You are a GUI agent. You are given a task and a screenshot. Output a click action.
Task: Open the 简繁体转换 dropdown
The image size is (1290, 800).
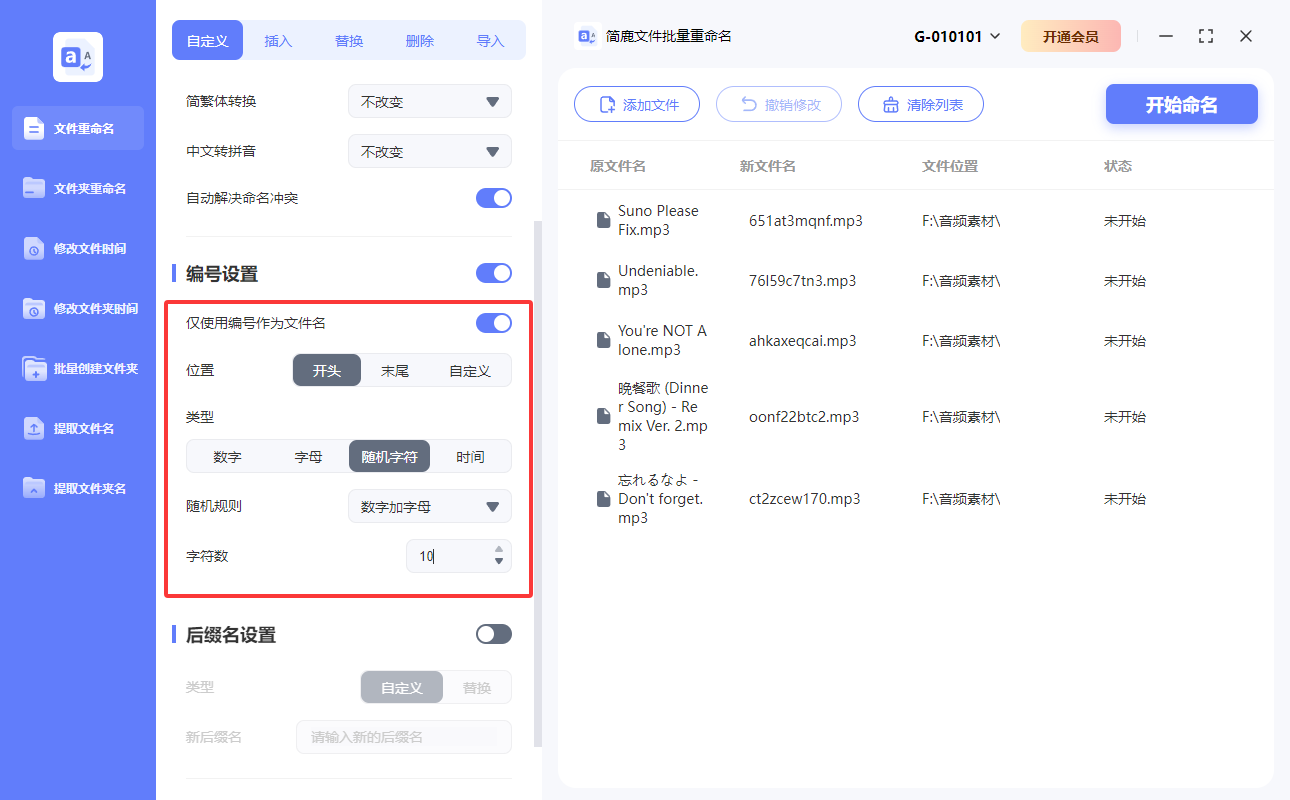coord(429,101)
